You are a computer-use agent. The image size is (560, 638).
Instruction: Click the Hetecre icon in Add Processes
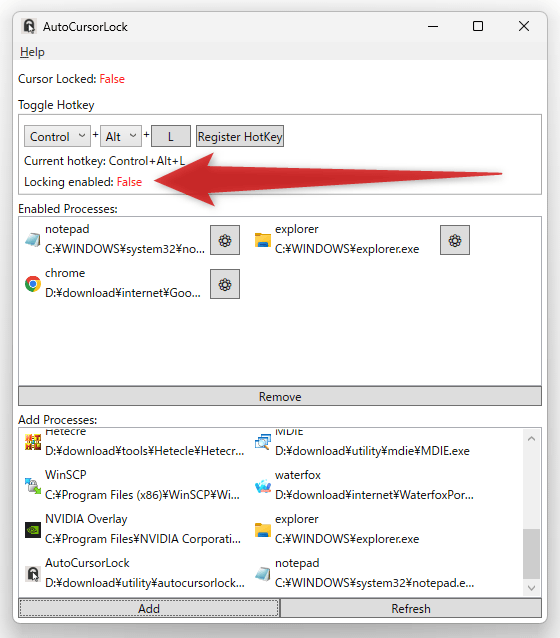[33, 442]
